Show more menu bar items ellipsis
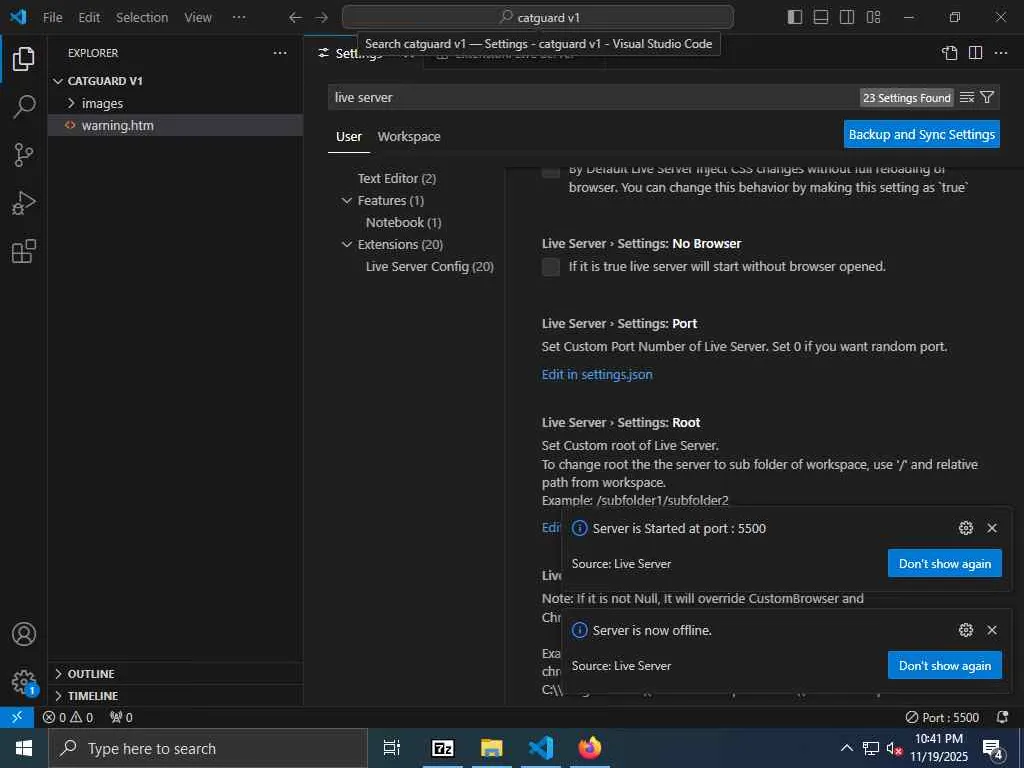Screen dimensions: 1024x768 tap(239, 18)
